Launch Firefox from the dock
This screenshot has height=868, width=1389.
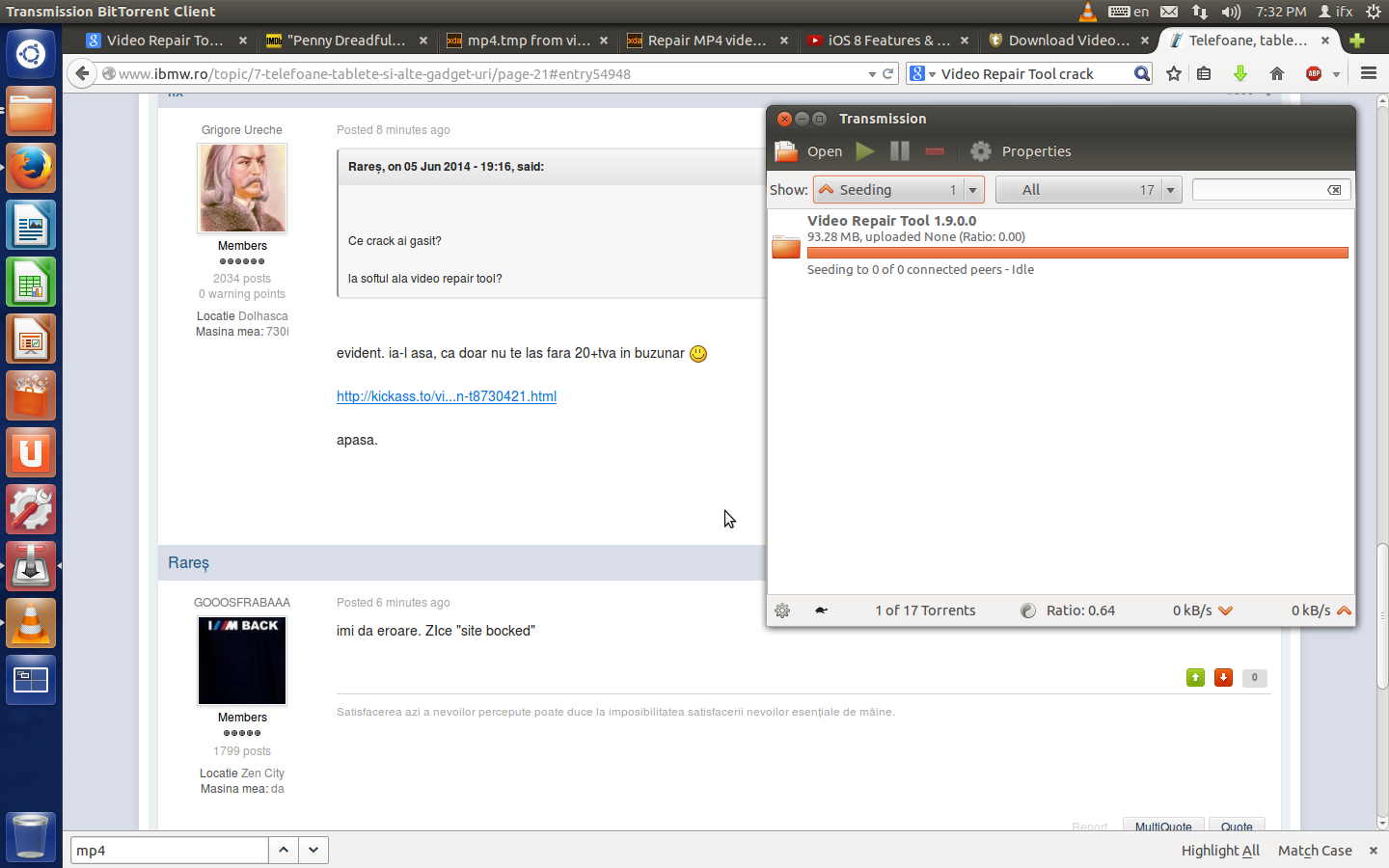(x=31, y=168)
